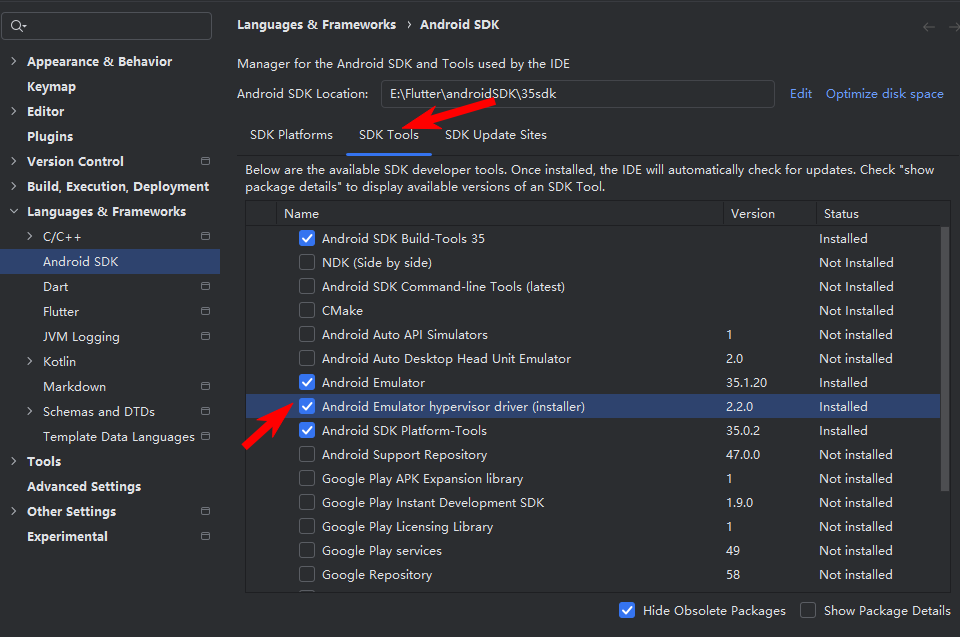The width and height of the screenshot is (960, 637).
Task: Expand the Other Settings section
Action: point(13,511)
